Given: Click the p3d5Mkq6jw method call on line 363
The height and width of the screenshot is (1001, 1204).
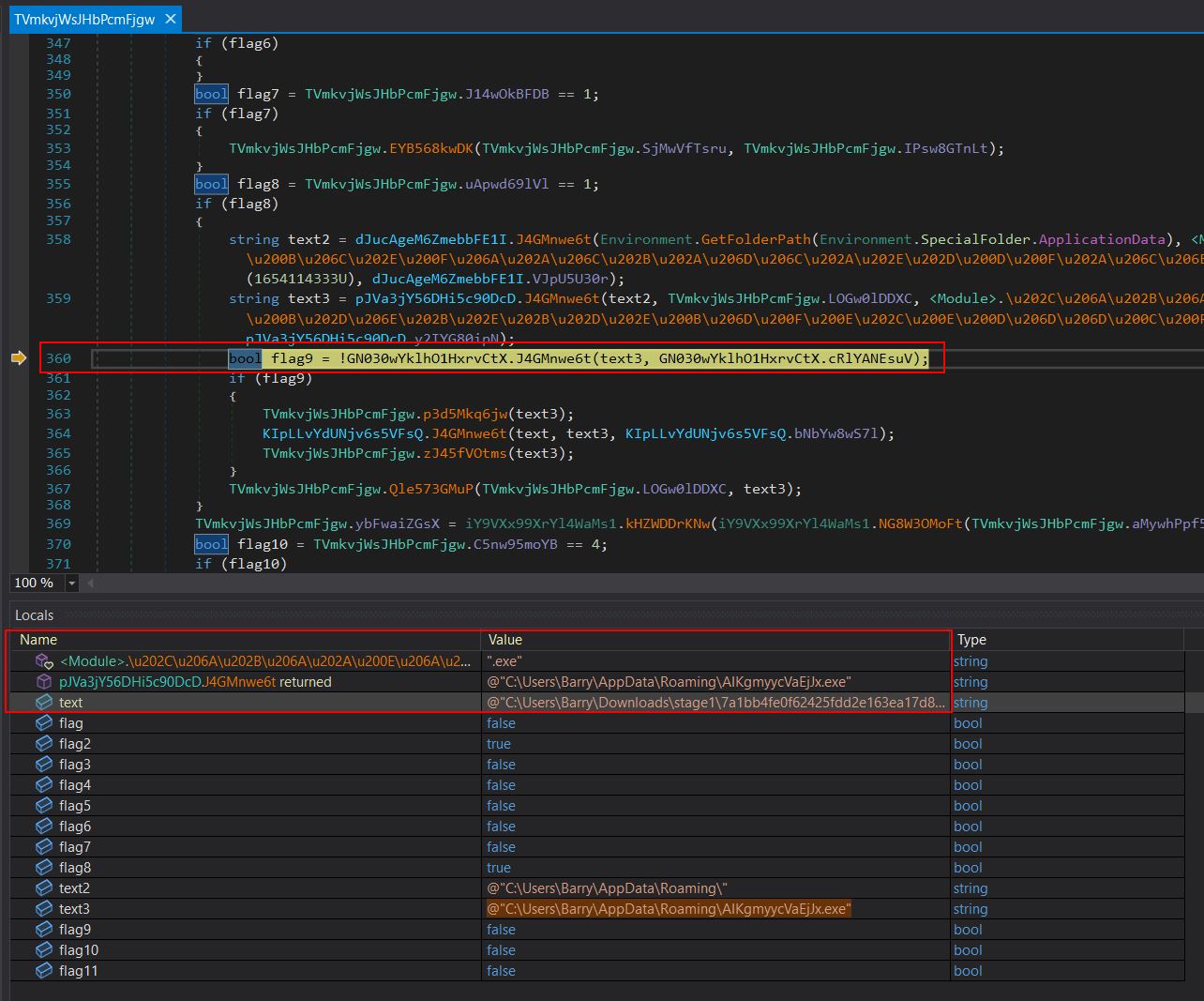Looking at the screenshot, I should click(x=466, y=414).
